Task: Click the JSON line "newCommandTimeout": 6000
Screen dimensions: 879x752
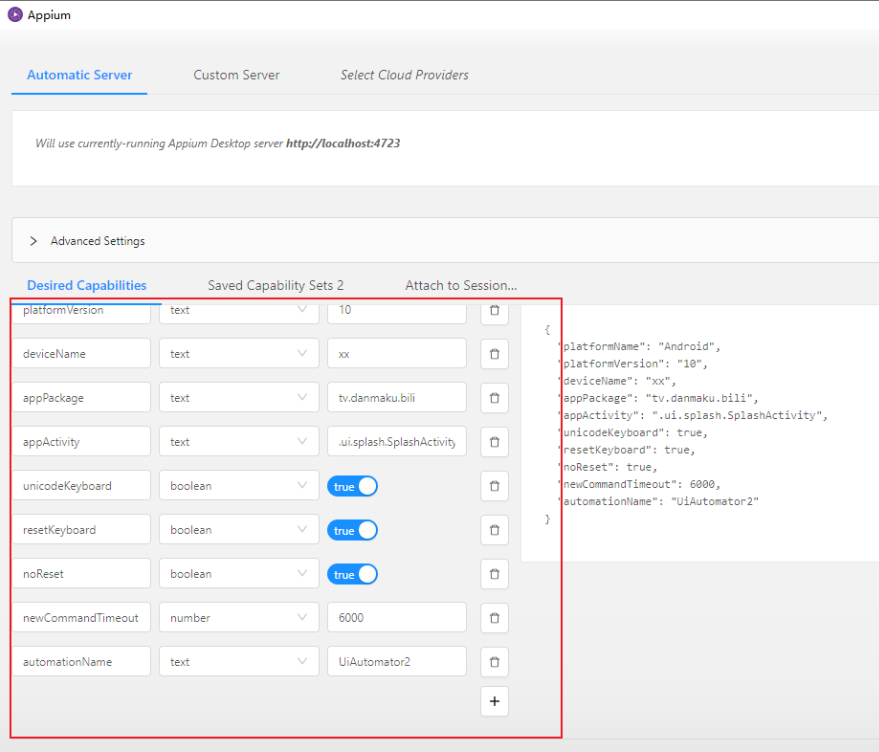Action: pyautogui.click(x=641, y=484)
